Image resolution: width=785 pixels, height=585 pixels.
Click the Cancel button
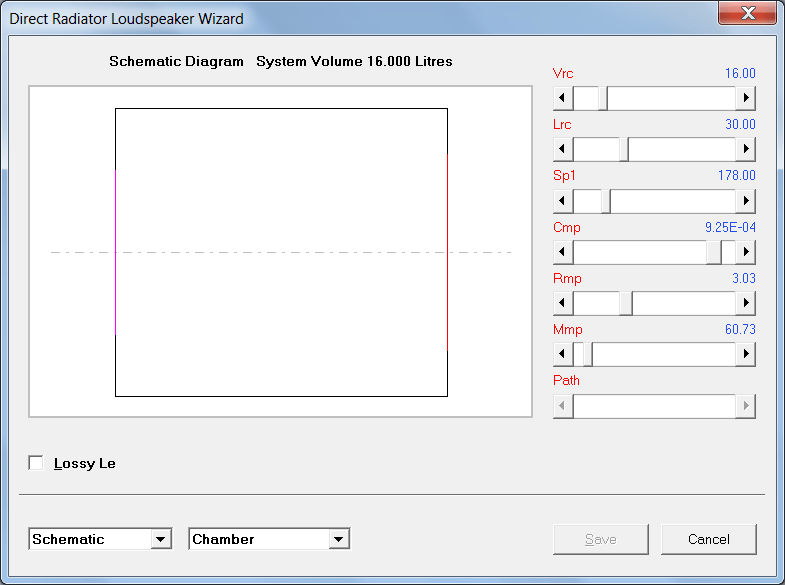pyautogui.click(x=708, y=539)
